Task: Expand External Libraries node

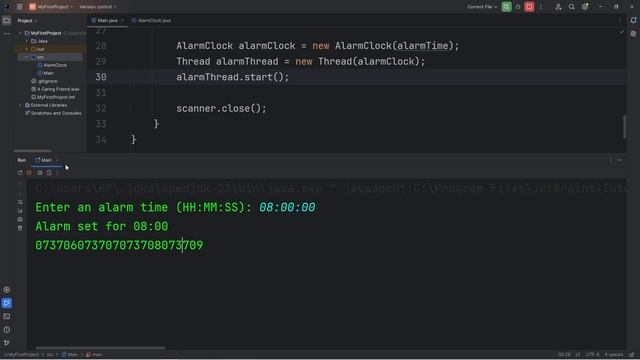Action: pos(20,105)
